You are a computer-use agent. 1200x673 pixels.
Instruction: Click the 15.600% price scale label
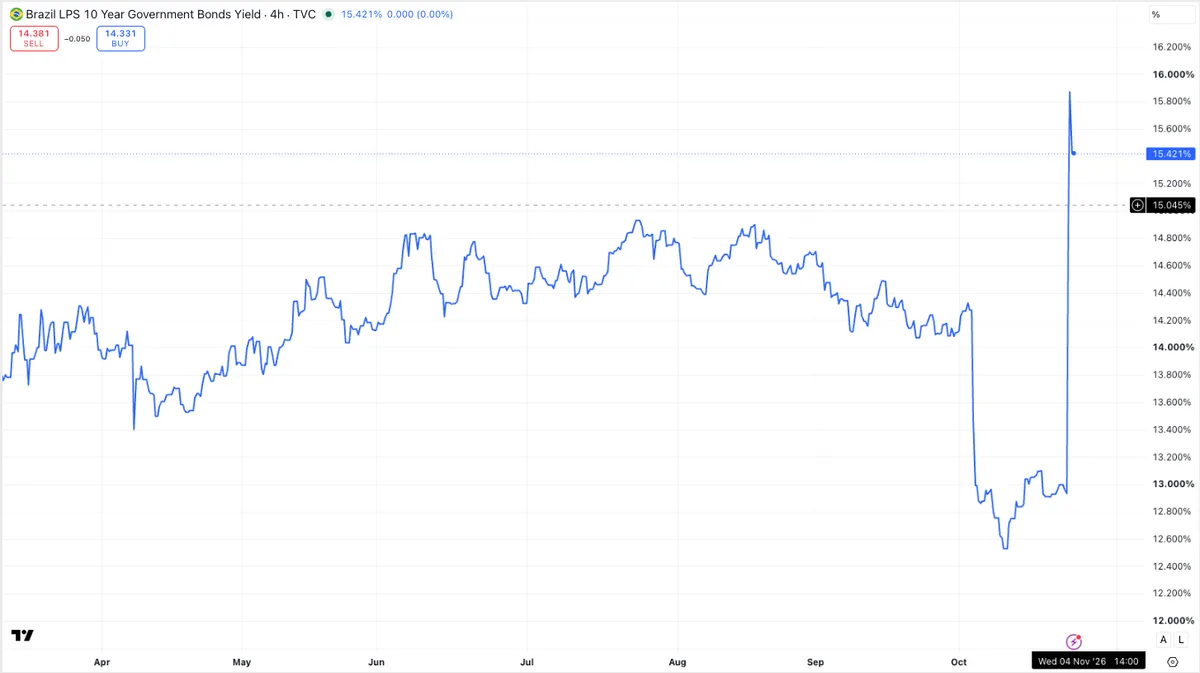[x=1171, y=129]
